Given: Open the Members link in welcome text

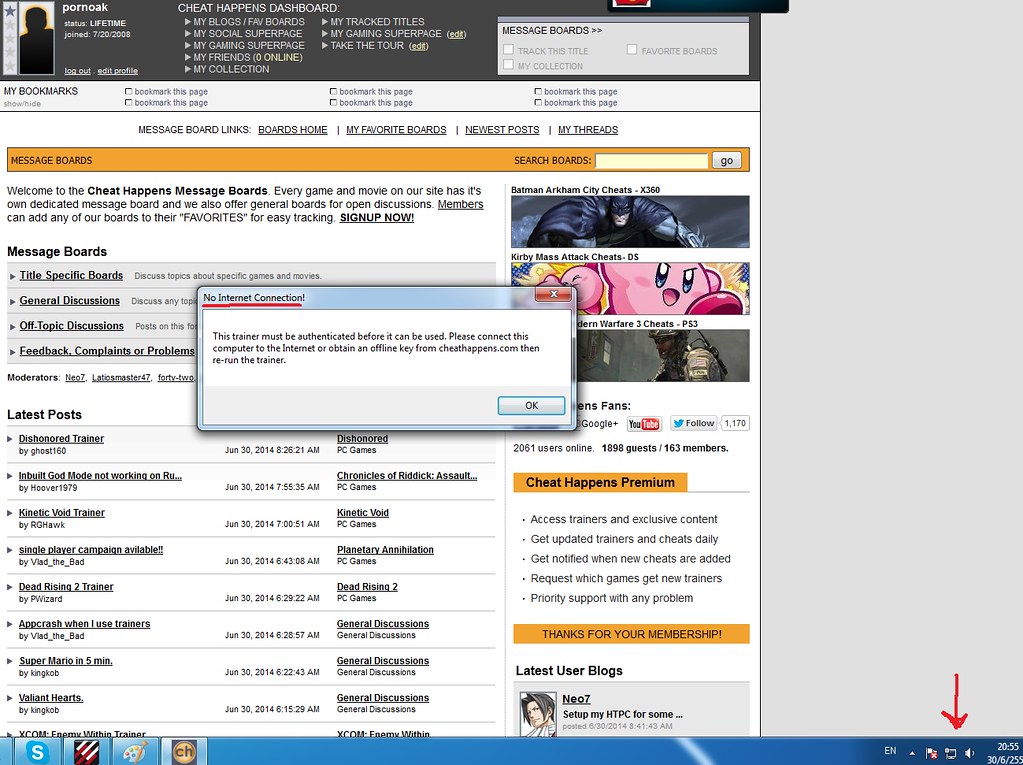Looking at the screenshot, I should click(461, 204).
